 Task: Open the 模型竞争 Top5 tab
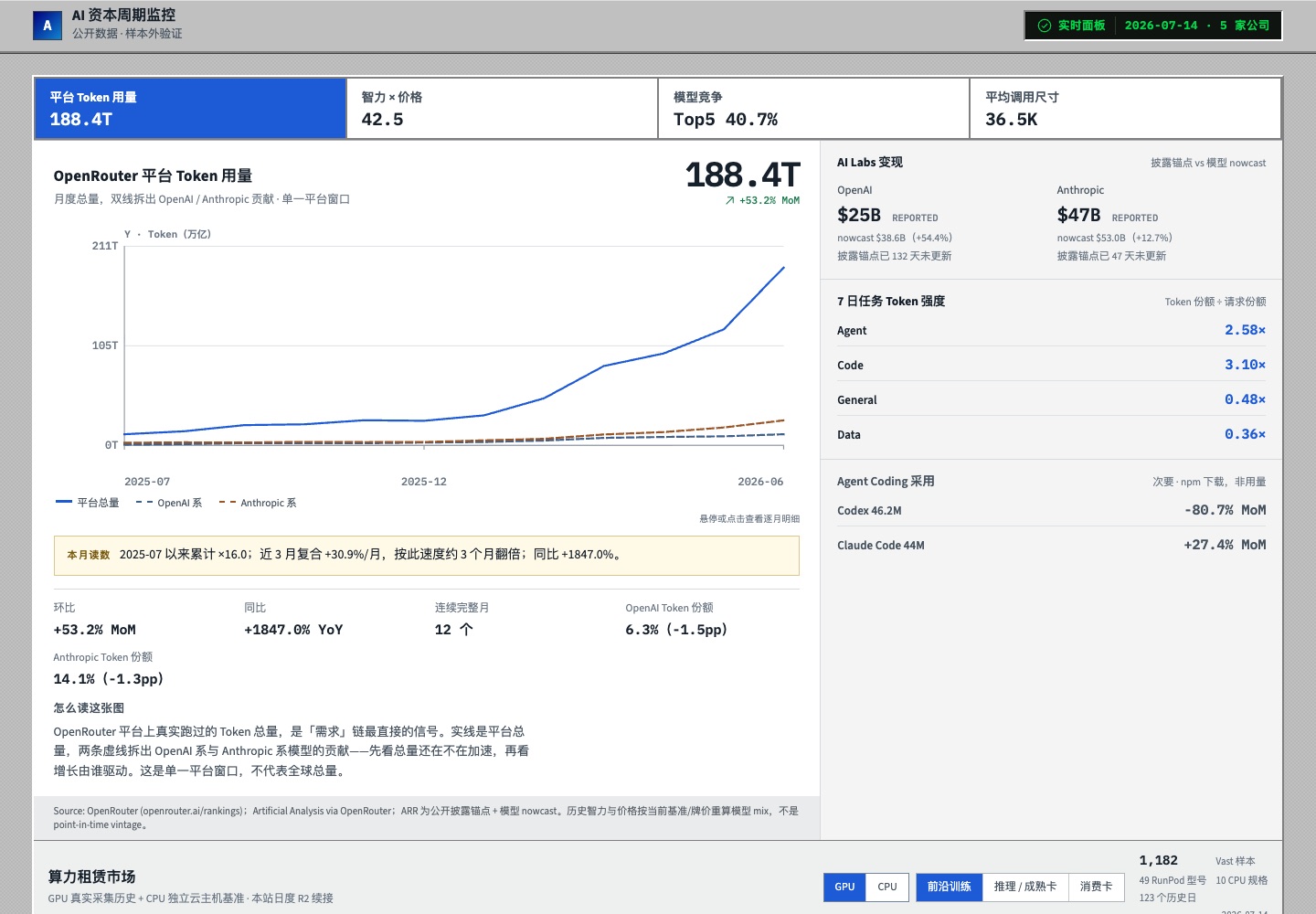(814, 109)
